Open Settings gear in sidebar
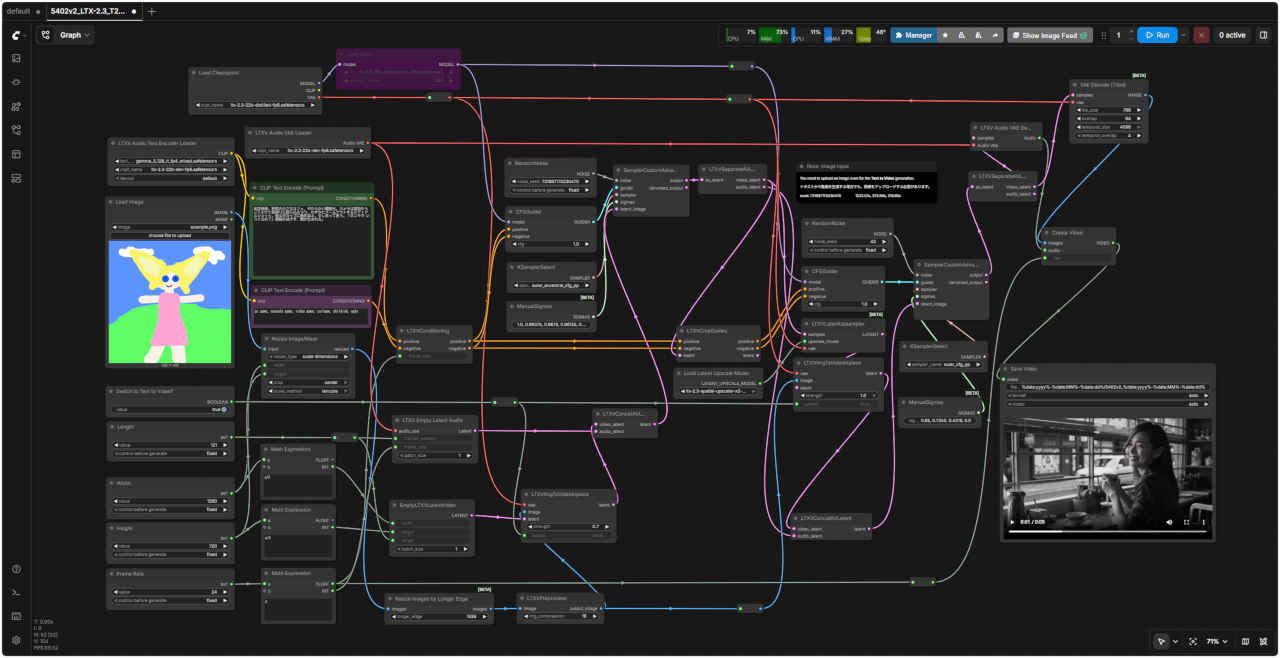Screen dimensions: 1280x658 [16, 640]
